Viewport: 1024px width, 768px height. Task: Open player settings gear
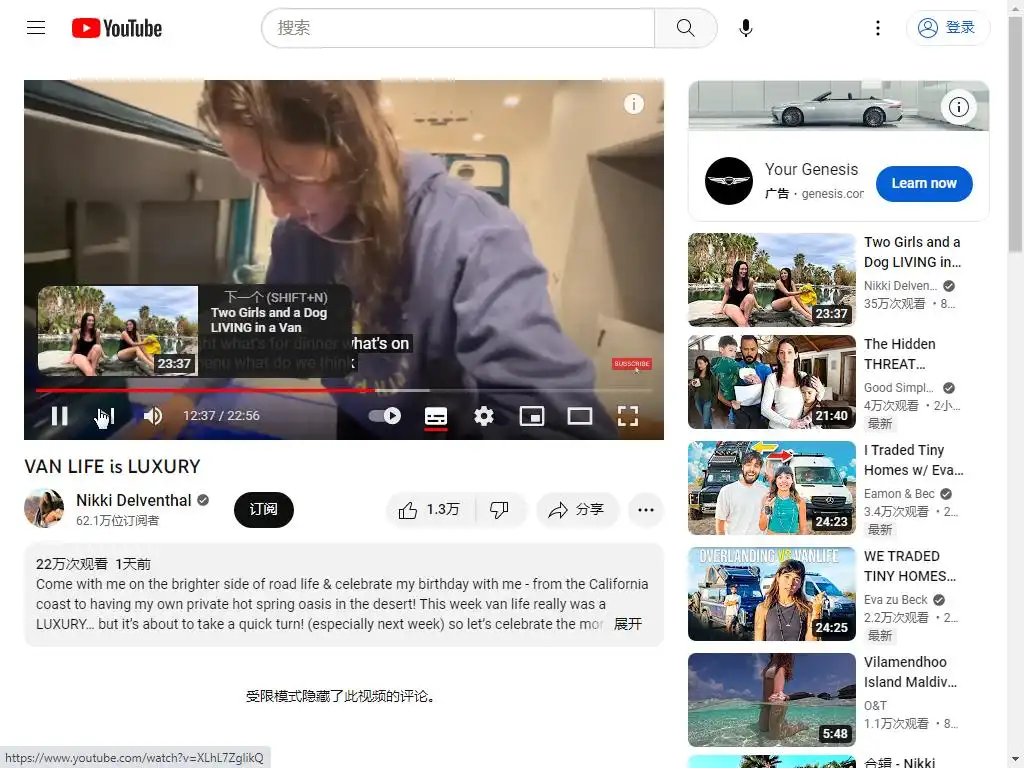point(484,416)
